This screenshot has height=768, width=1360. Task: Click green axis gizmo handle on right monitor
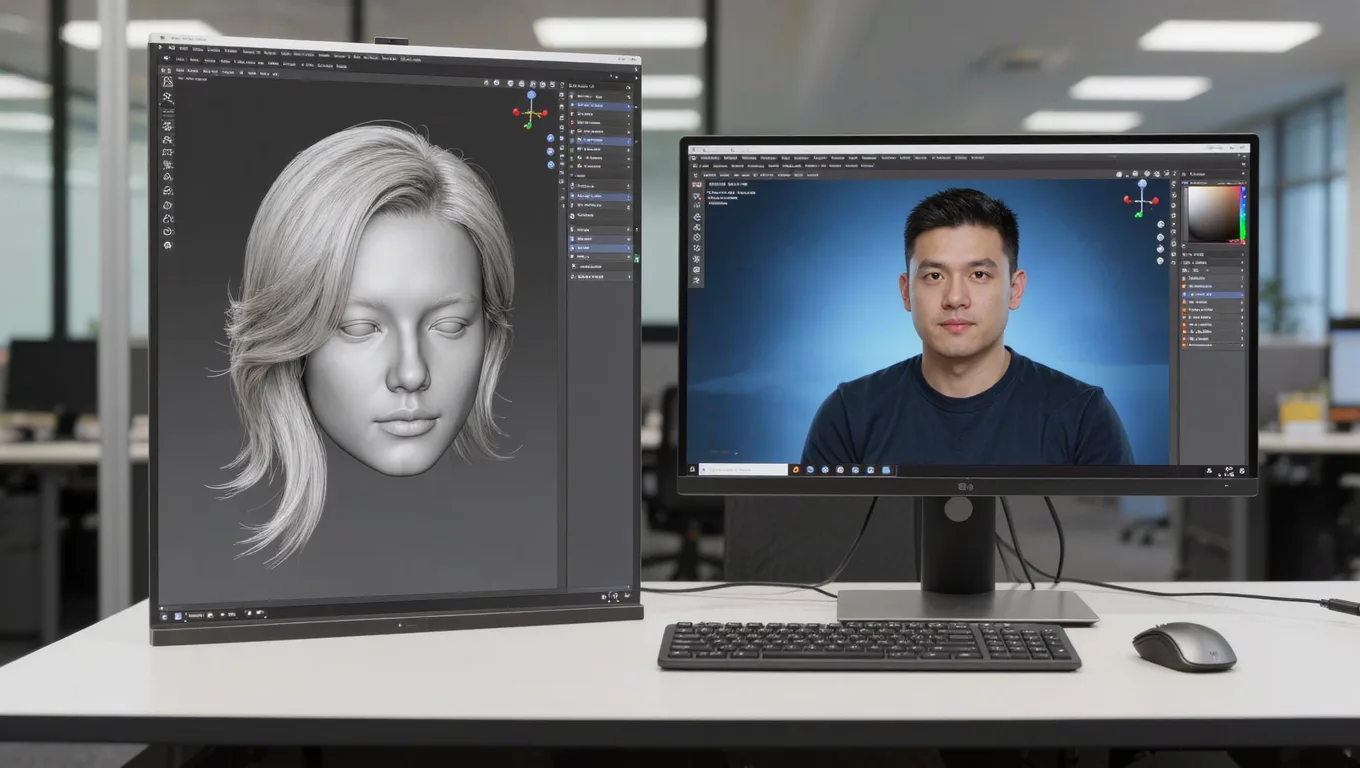(x=1138, y=214)
